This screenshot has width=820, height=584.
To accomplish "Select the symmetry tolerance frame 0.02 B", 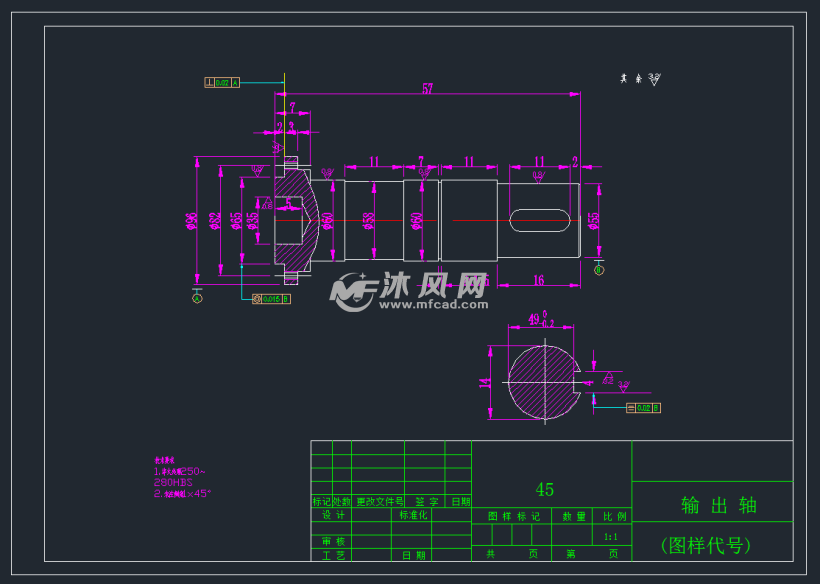I will click(x=642, y=408).
